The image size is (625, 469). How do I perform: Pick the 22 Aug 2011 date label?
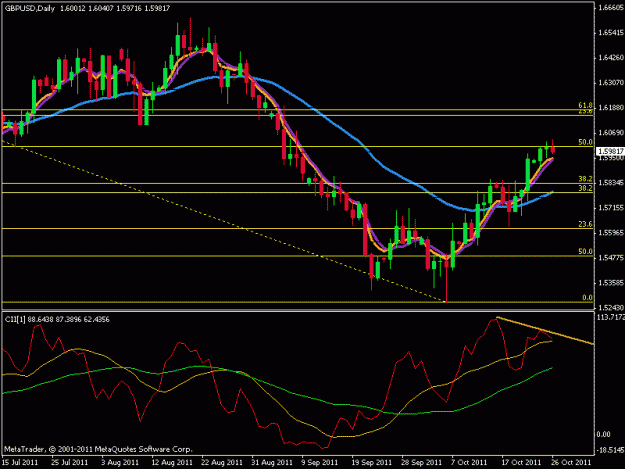(222, 462)
